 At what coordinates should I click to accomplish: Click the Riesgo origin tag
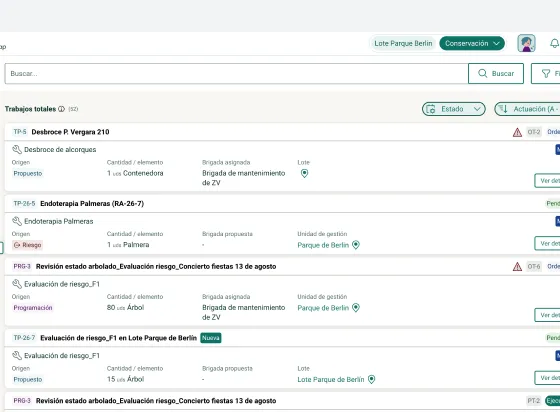pos(28,245)
